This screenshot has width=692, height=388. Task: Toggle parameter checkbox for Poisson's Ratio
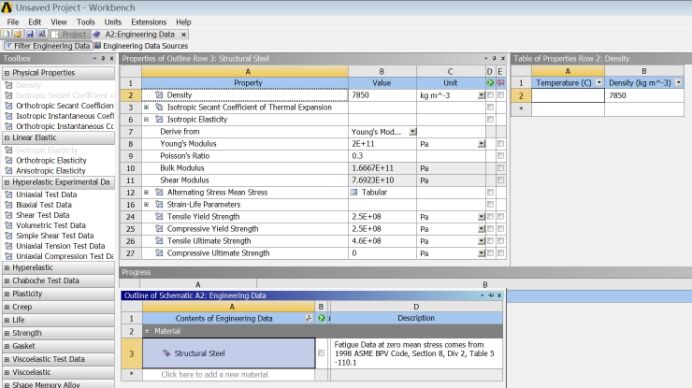click(500, 156)
